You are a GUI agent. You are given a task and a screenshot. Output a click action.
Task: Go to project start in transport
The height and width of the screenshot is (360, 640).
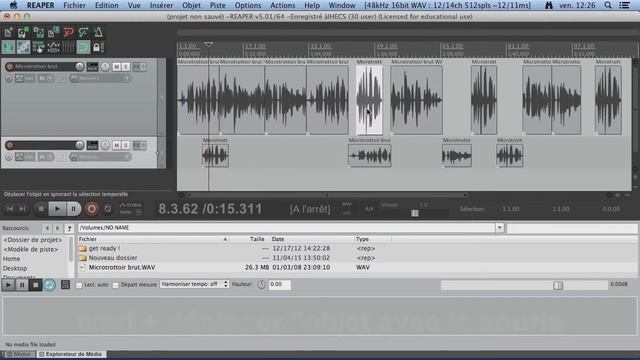click(x=9, y=209)
